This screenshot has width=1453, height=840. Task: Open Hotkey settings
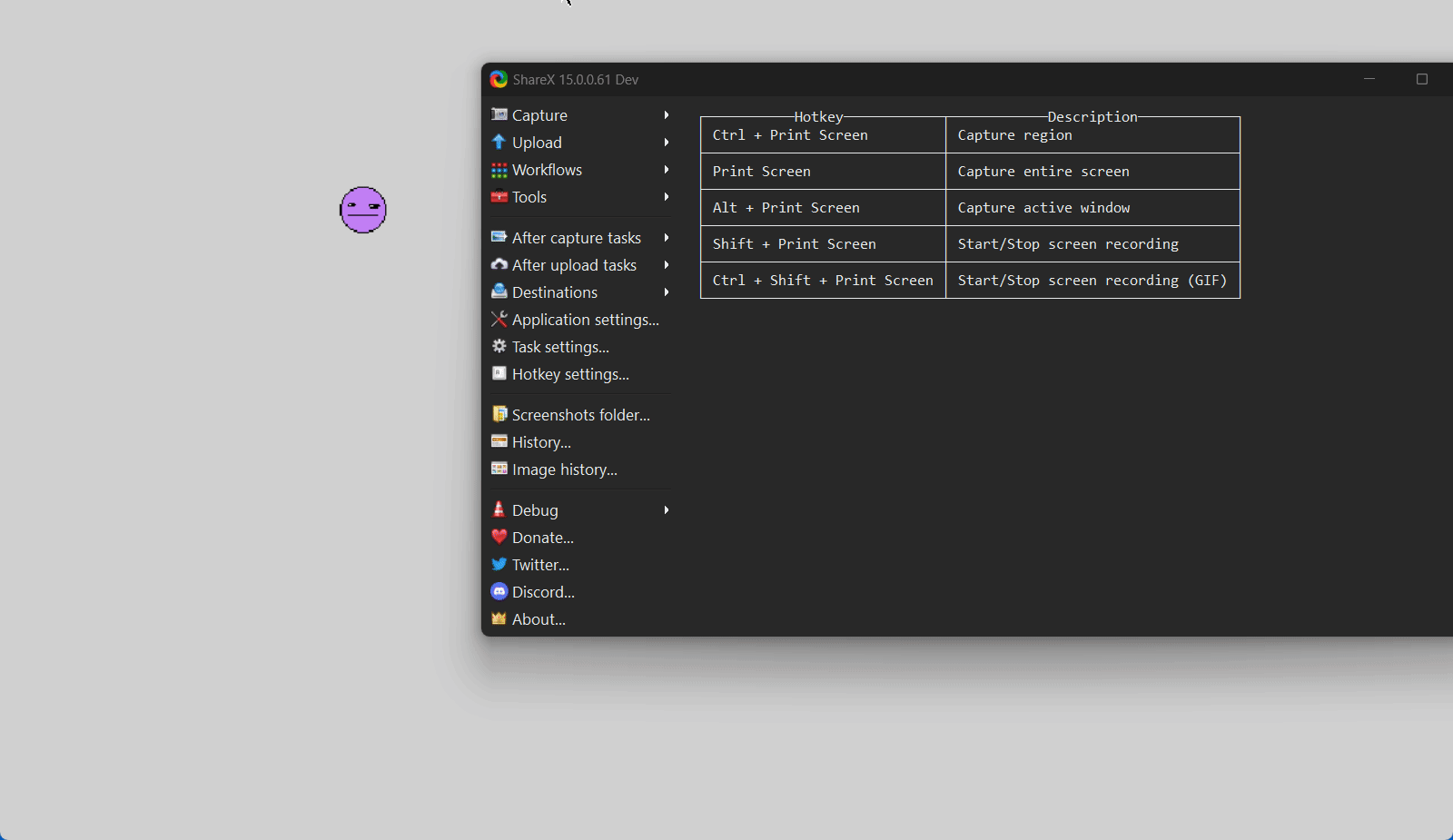coord(569,374)
